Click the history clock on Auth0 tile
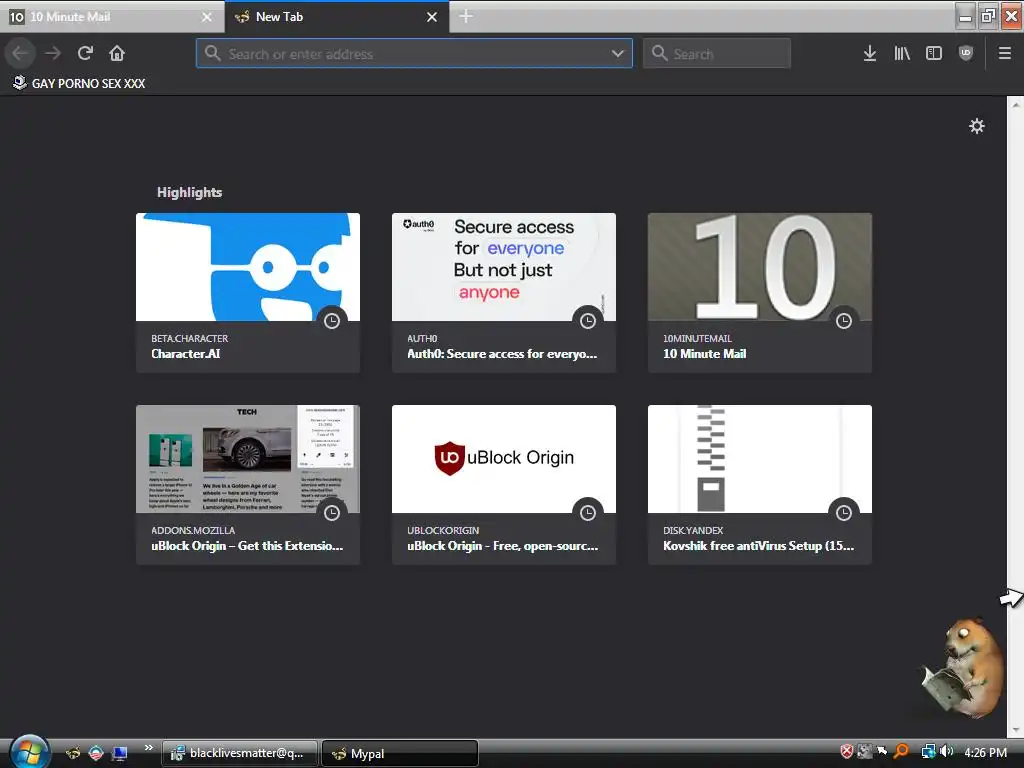The image size is (1024, 768). point(588,321)
